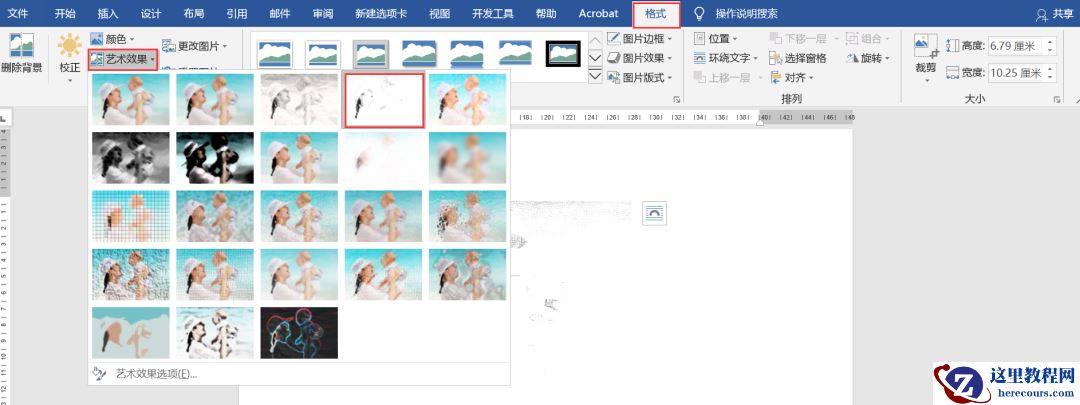Screen dimensions: 1080x405
Task: Click the Change Picture (更改图片) button
Action: [194, 46]
